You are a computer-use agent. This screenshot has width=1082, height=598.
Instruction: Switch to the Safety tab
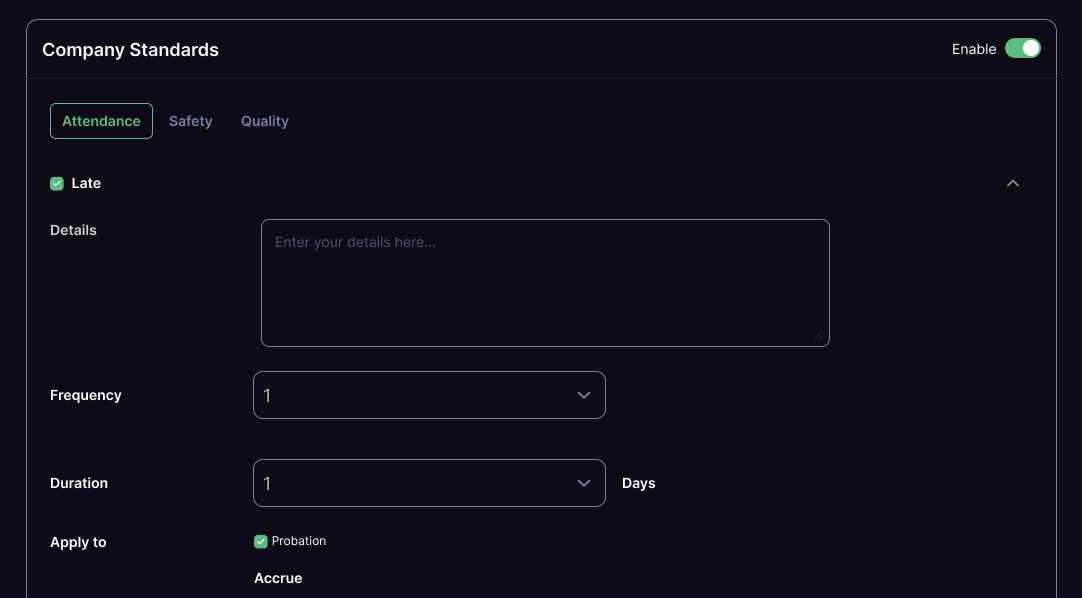point(190,121)
